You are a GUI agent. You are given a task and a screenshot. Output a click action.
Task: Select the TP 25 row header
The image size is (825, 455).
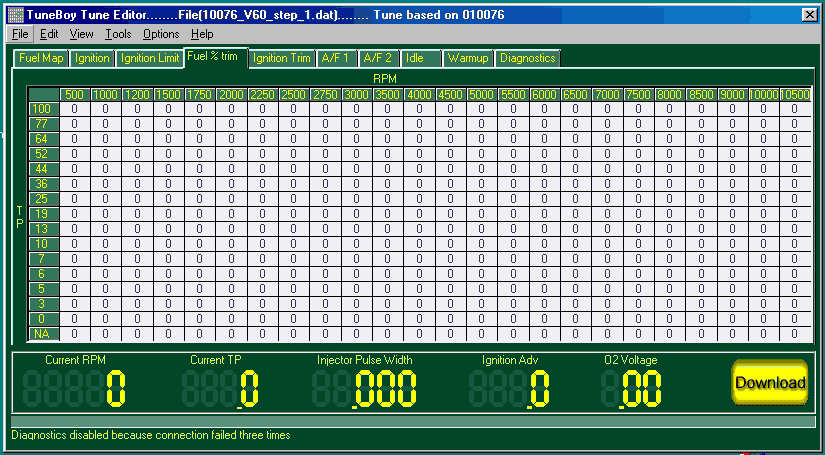click(x=43, y=199)
